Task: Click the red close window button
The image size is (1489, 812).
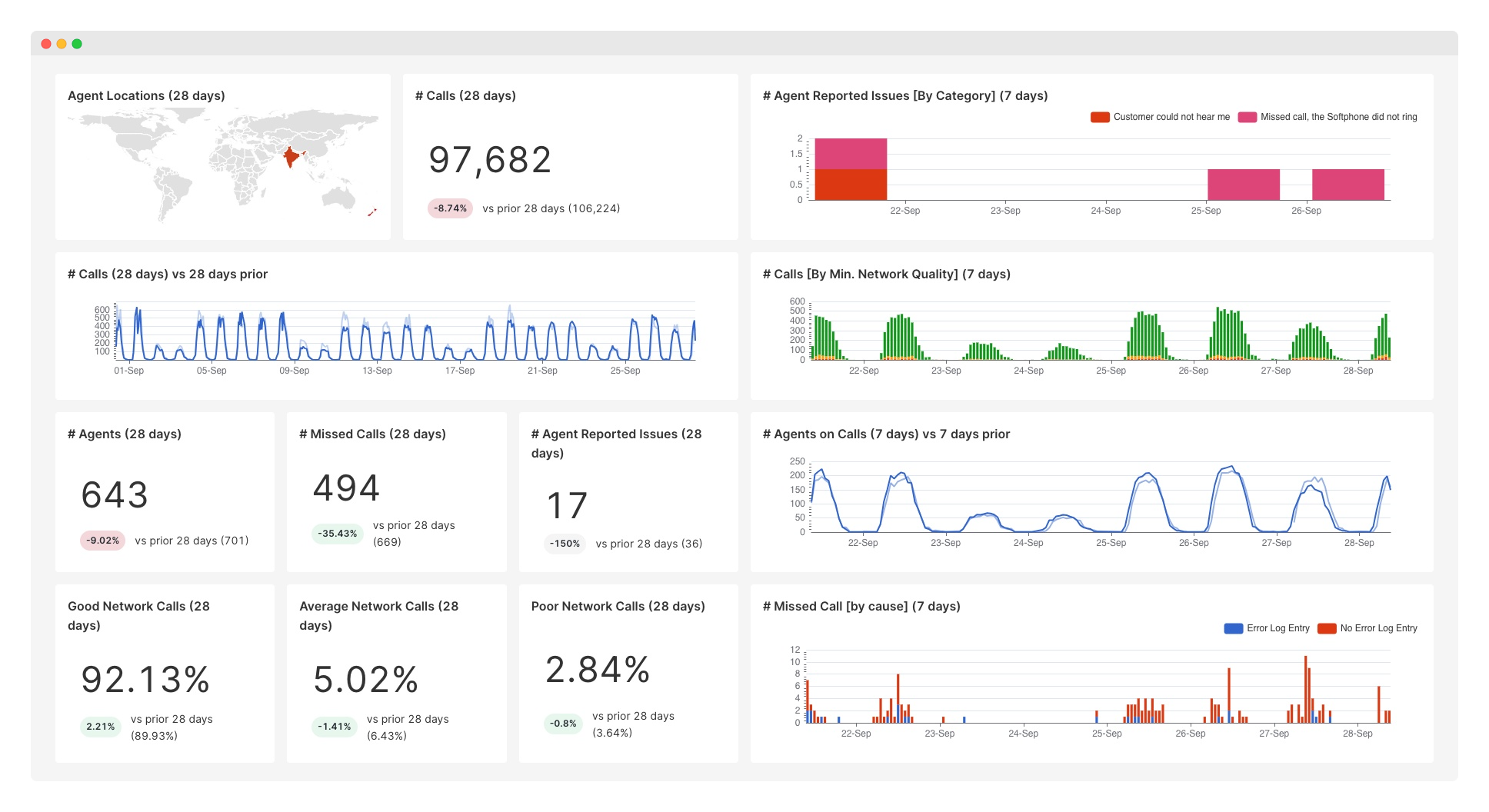Action: pyautogui.click(x=46, y=44)
